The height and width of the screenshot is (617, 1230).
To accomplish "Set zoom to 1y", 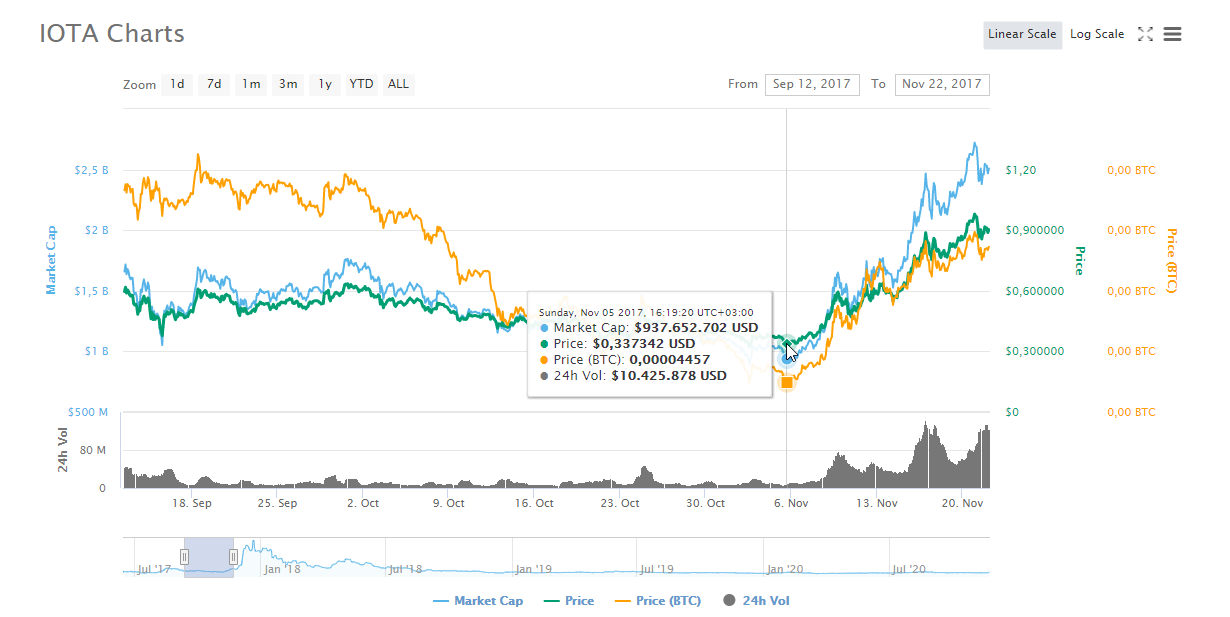I will pyautogui.click(x=325, y=84).
